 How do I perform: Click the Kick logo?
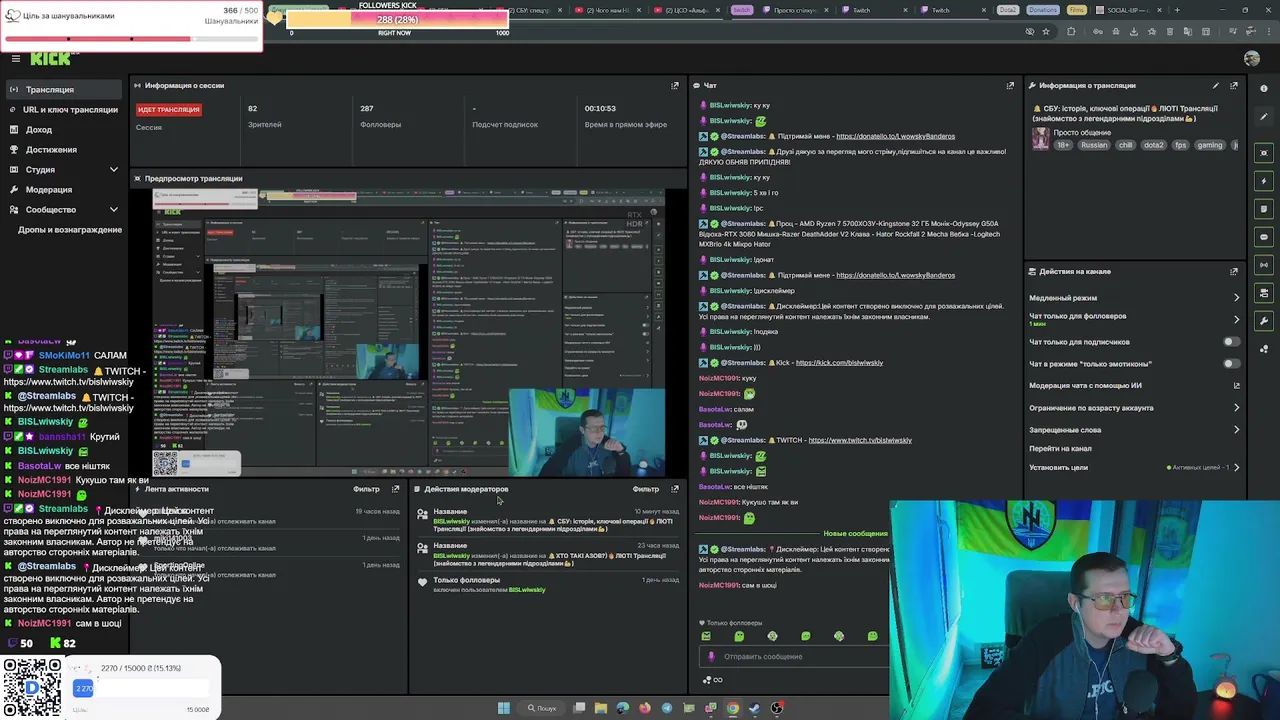click(x=50, y=59)
